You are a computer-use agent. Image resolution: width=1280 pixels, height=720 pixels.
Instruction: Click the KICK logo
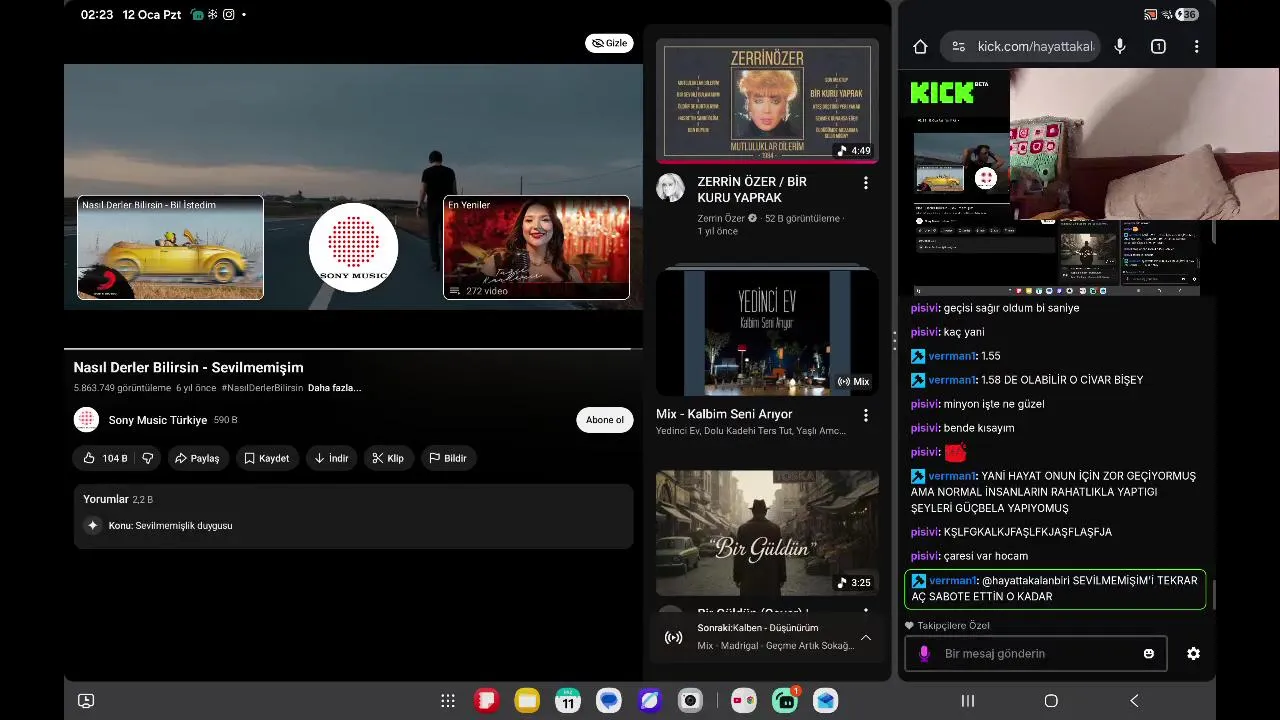click(942, 93)
